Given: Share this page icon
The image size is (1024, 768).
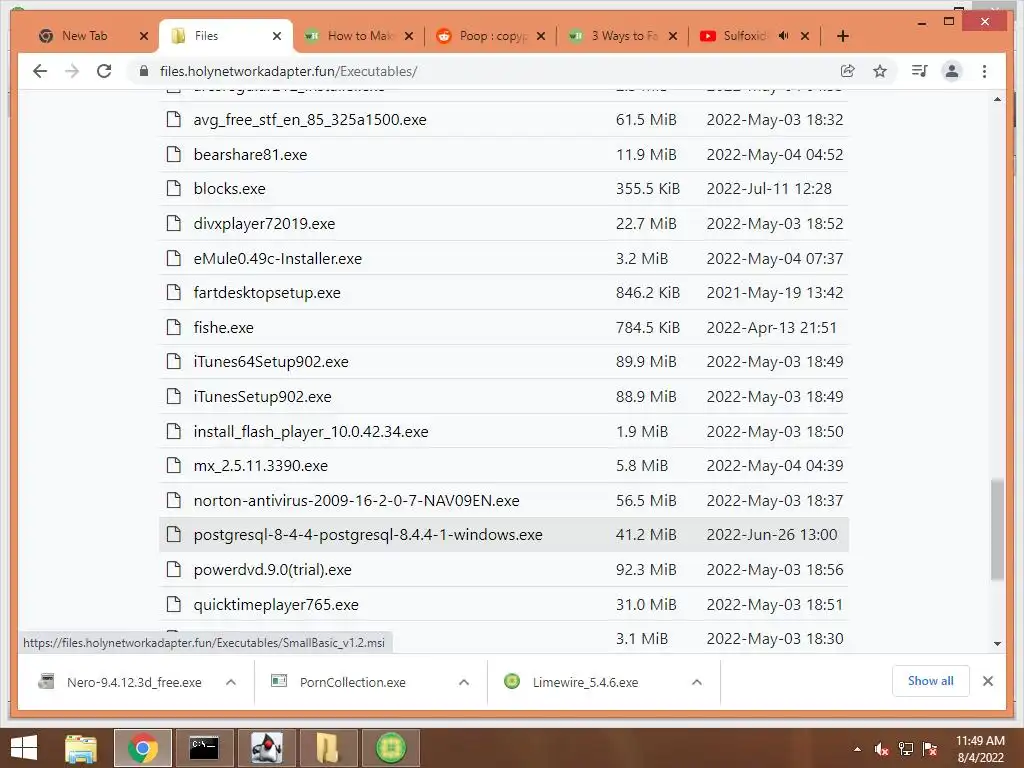Looking at the screenshot, I should (847, 71).
